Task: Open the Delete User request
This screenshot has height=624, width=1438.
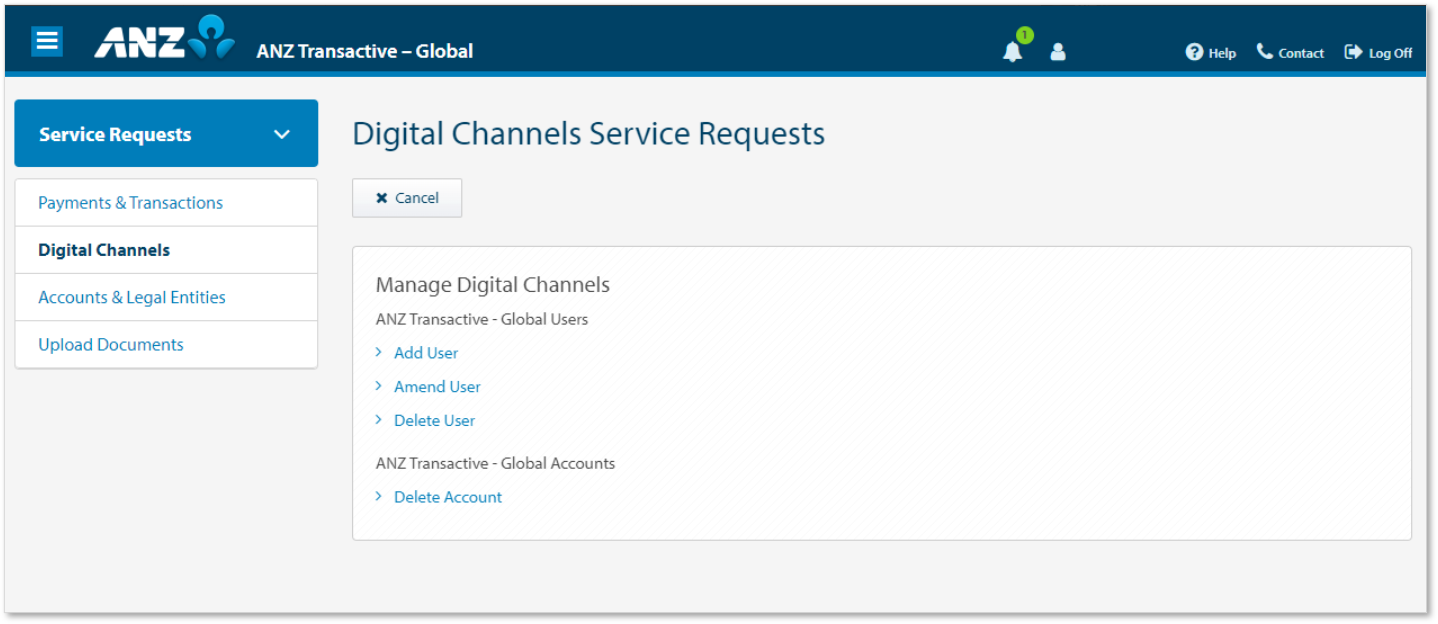Action: click(434, 420)
